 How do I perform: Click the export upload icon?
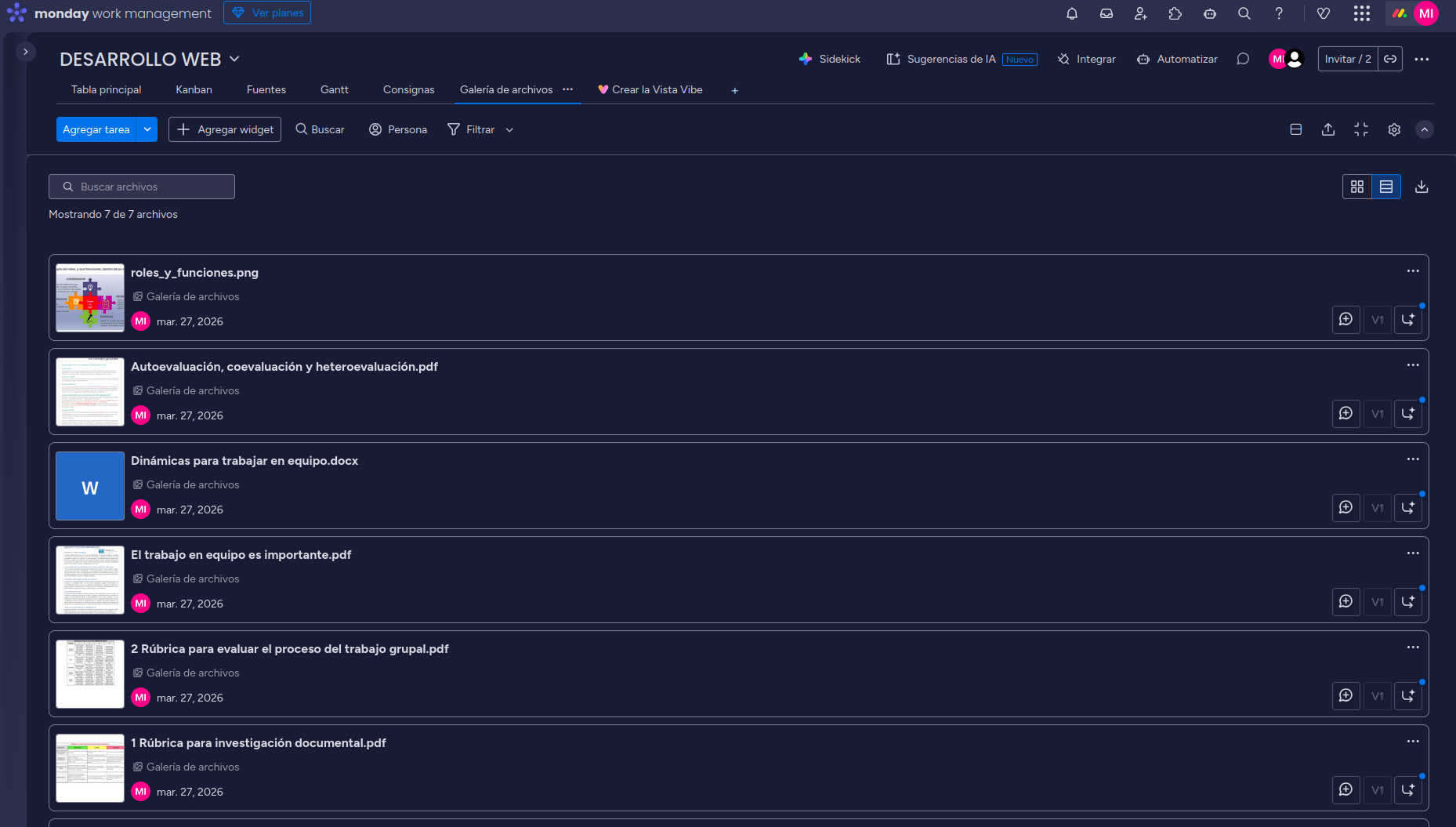(x=1328, y=129)
